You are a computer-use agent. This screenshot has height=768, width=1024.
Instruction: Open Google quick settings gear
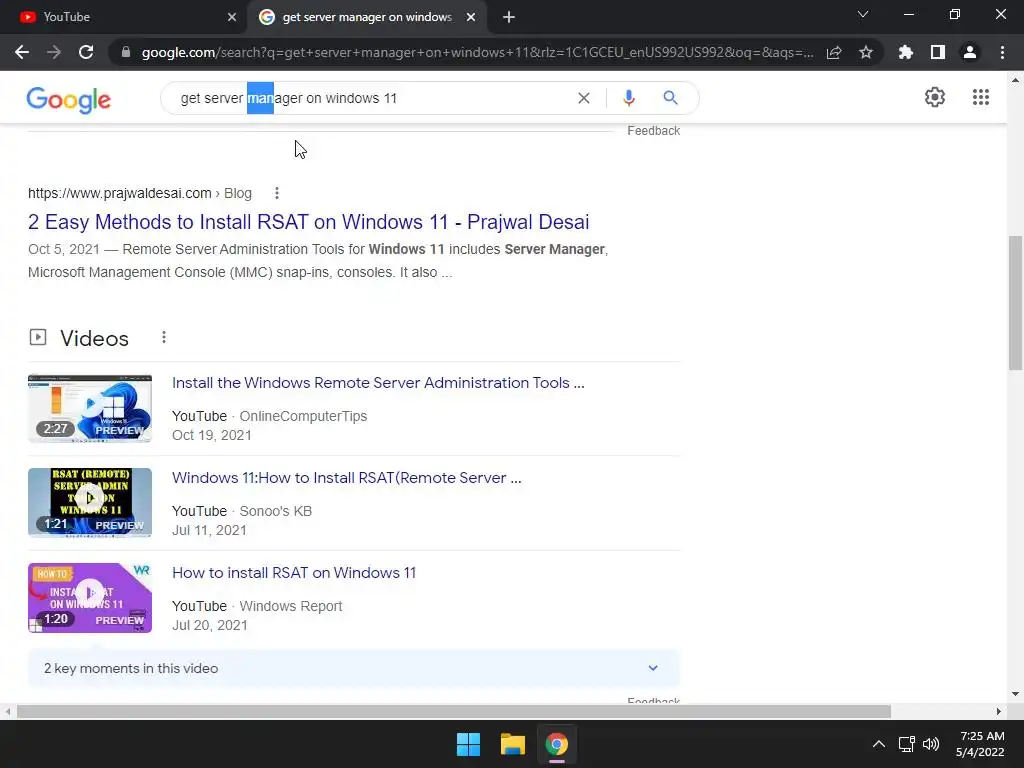(935, 97)
